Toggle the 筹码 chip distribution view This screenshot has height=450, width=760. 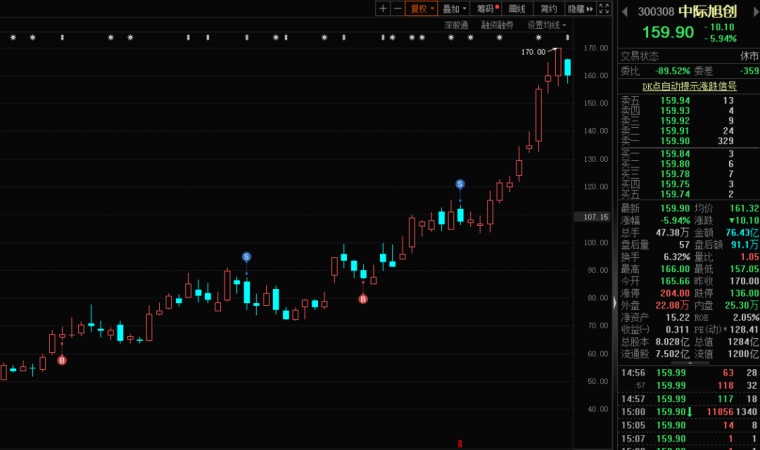click(486, 8)
